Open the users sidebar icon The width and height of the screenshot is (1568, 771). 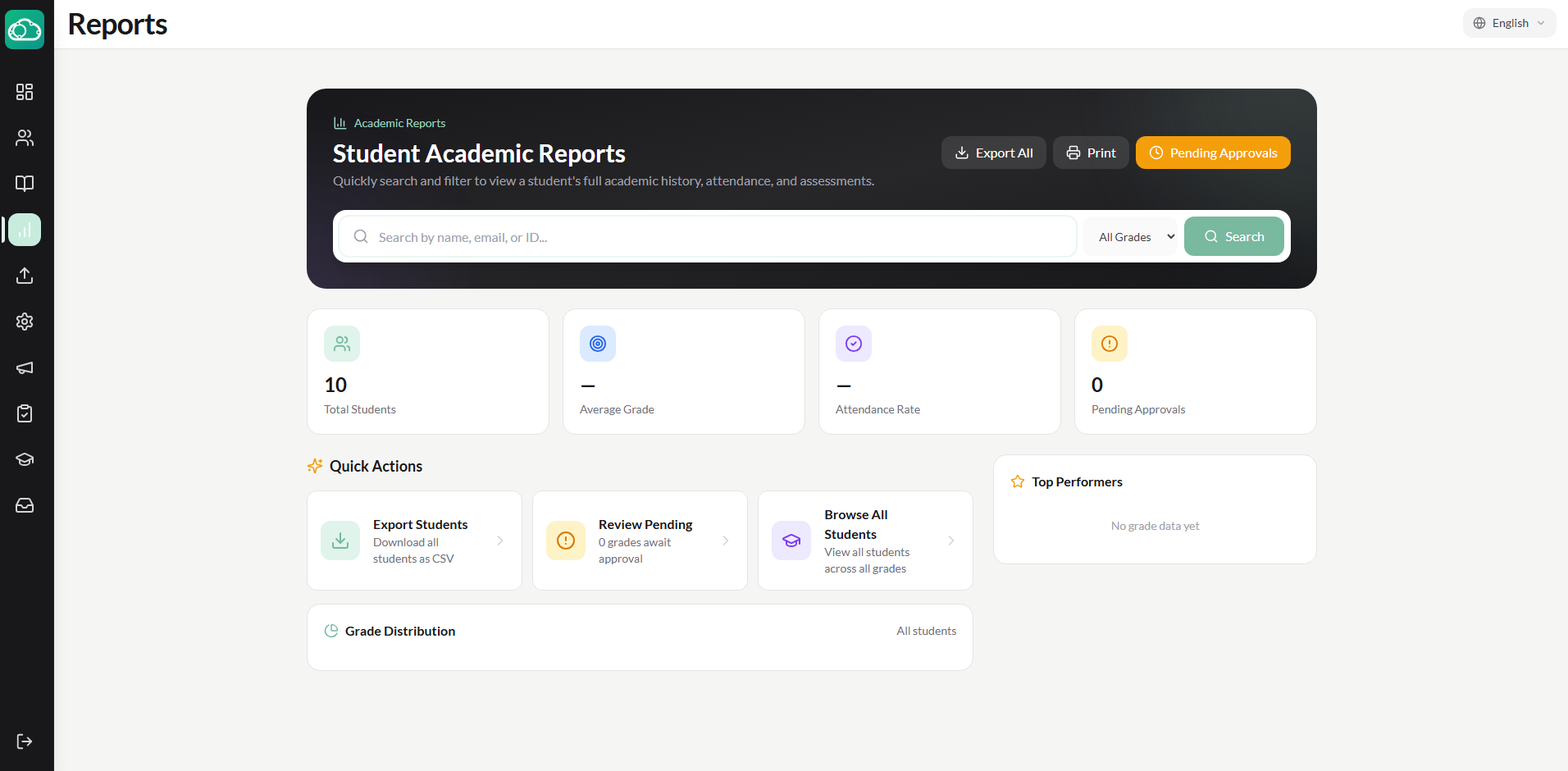click(25, 138)
